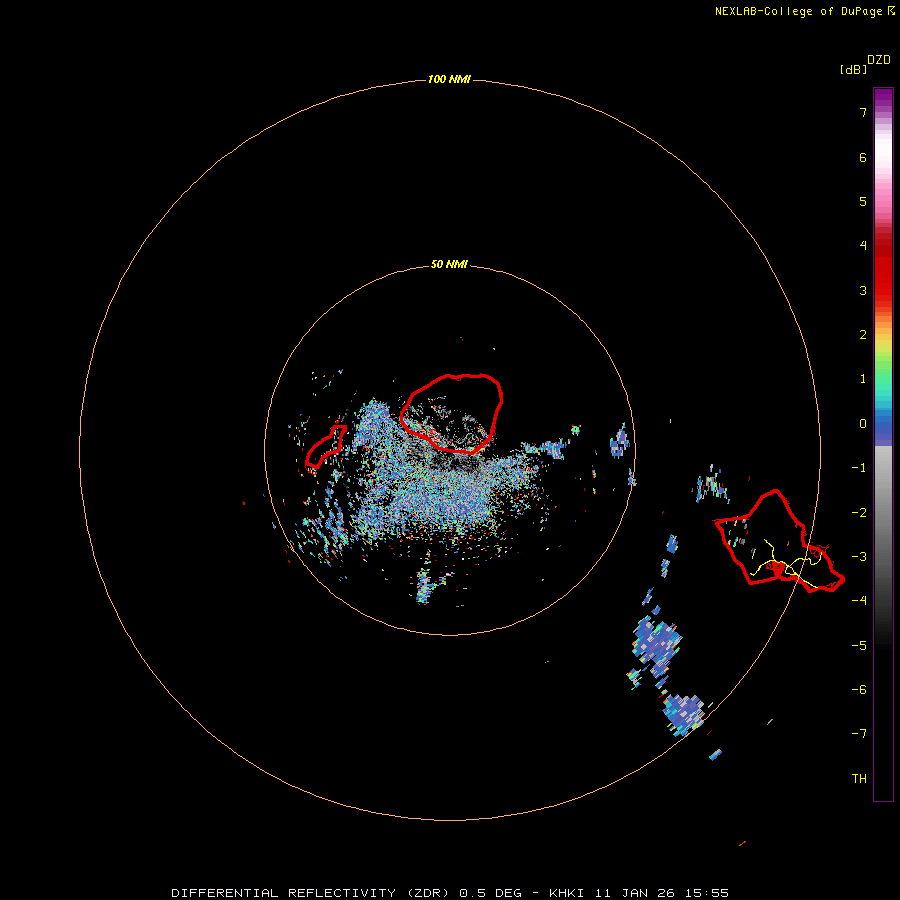Click the 1 tick on the color scale

[x=863, y=379]
